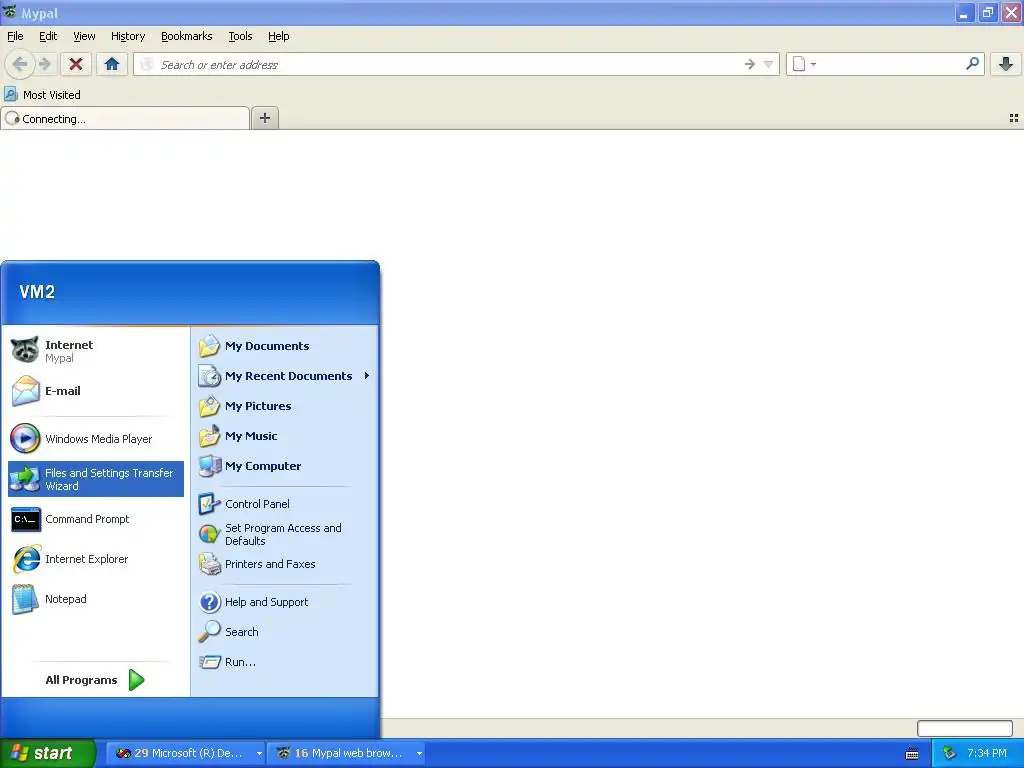Open the Home page button
Image resolution: width=1024 pixels, height=768 pixels.
pyautogui.click(x=112, y=64)
